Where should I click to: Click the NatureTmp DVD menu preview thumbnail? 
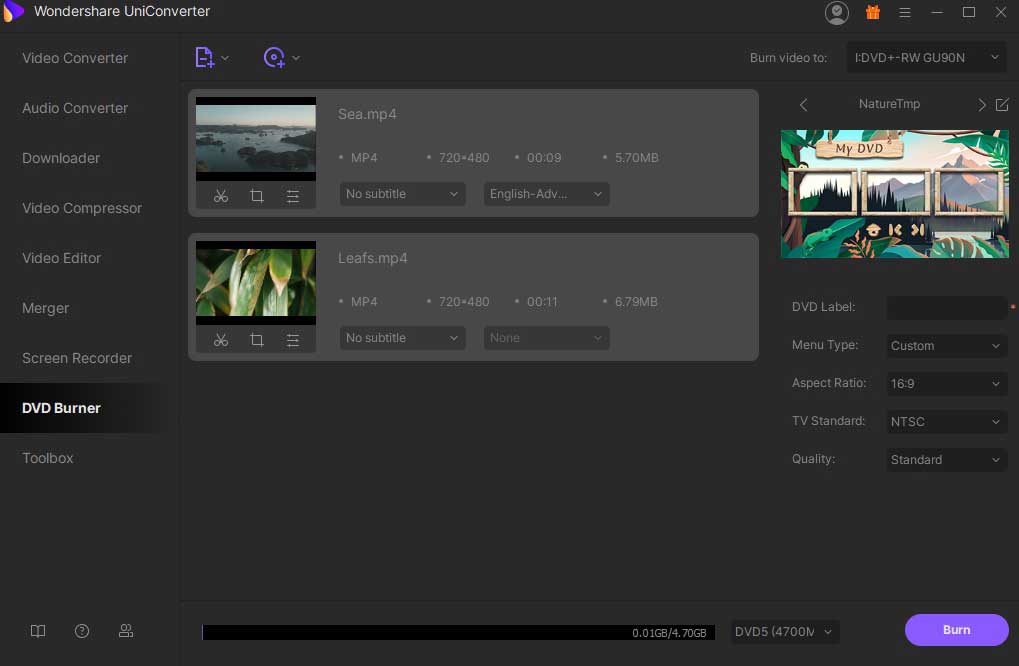coord(894,194)
